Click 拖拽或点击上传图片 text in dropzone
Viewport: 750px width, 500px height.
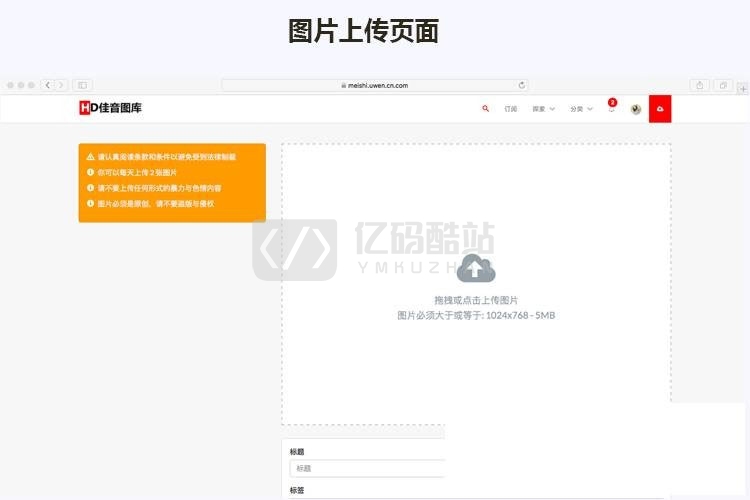click(476, 300)
